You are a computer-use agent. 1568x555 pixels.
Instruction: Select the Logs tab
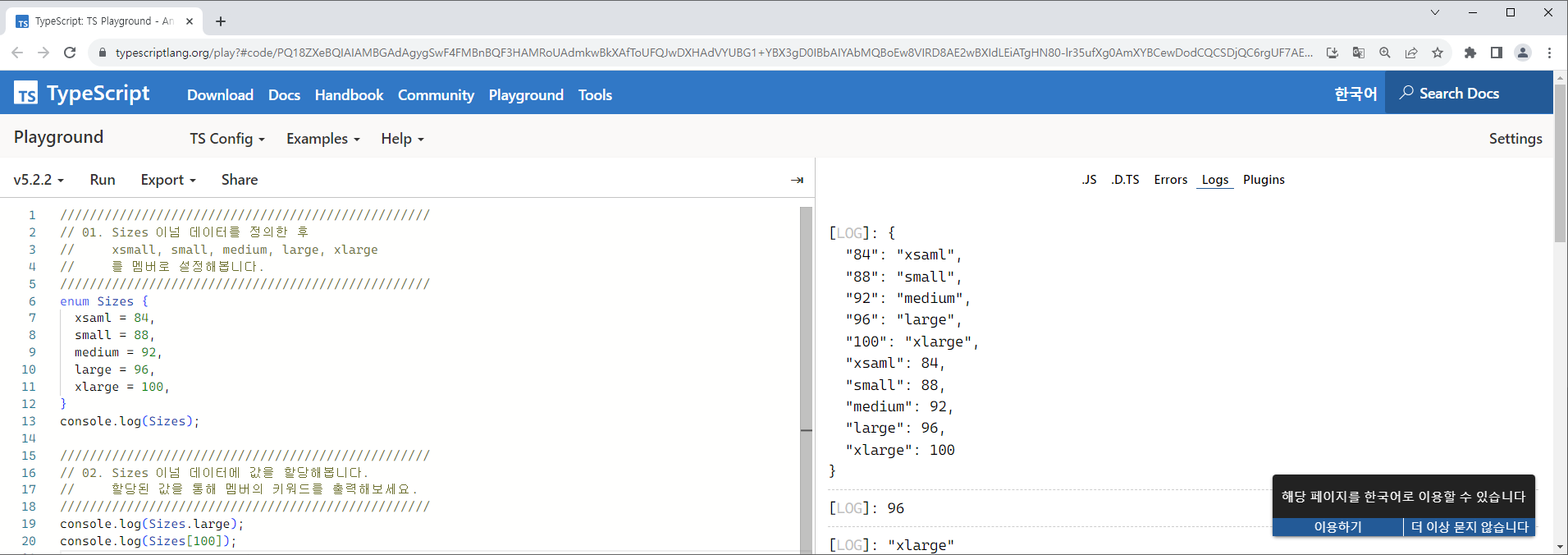point(1215,180)
